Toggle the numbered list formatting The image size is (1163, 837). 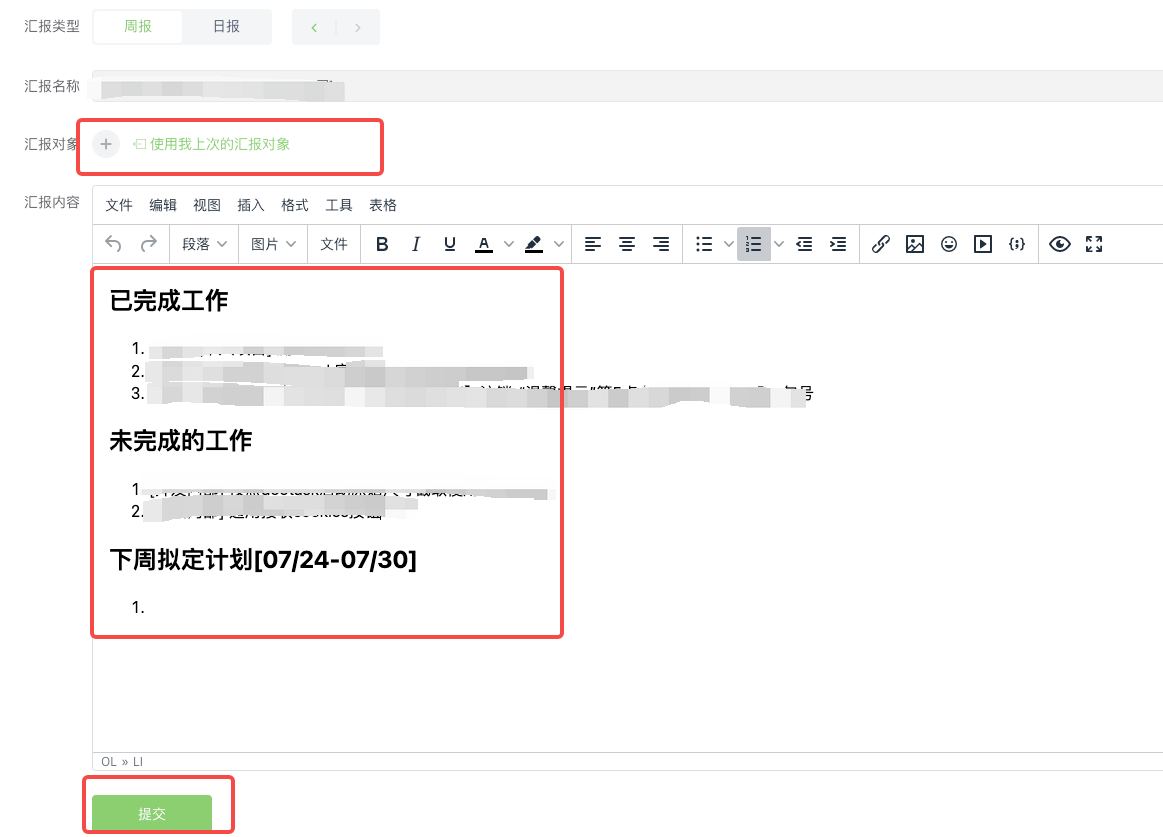coord(754,243)
